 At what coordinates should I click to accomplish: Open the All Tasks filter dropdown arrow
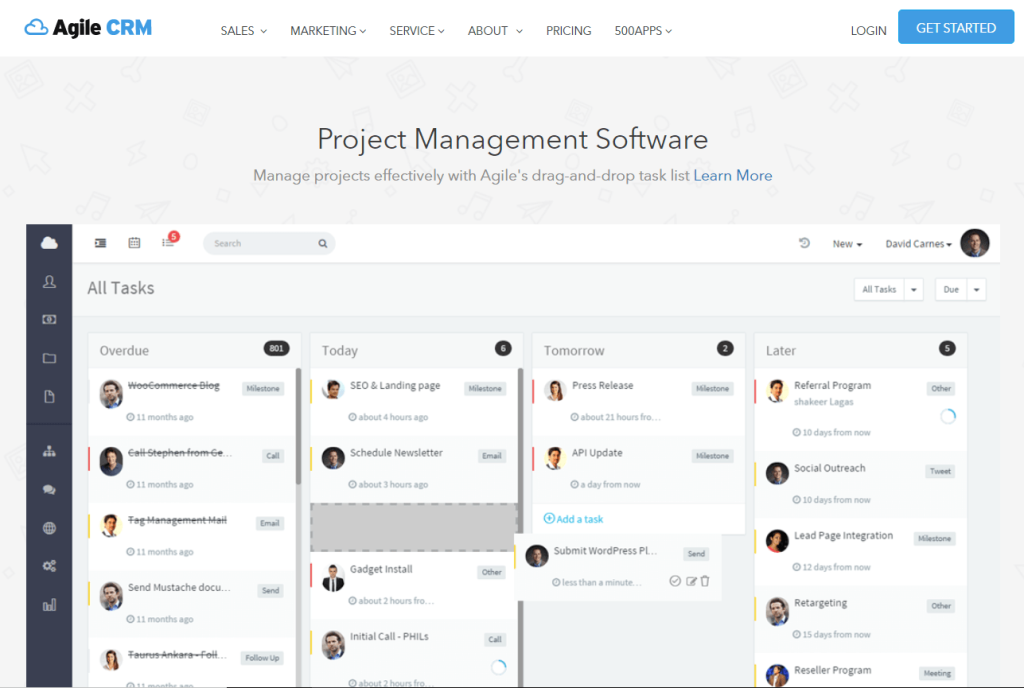[914, 289]
